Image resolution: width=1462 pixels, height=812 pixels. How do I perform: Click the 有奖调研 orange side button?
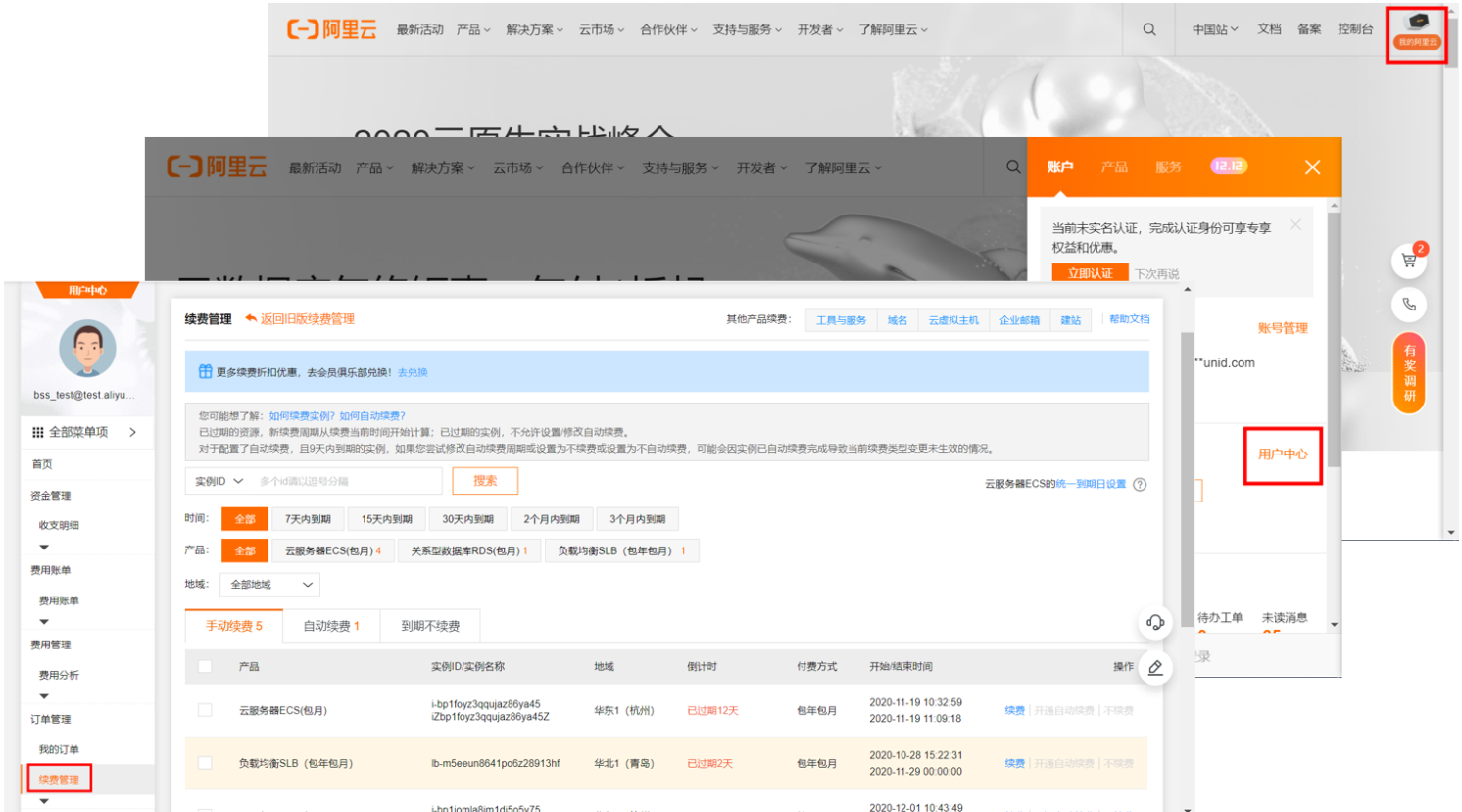pyautogui.click(x=1409, y=373)
